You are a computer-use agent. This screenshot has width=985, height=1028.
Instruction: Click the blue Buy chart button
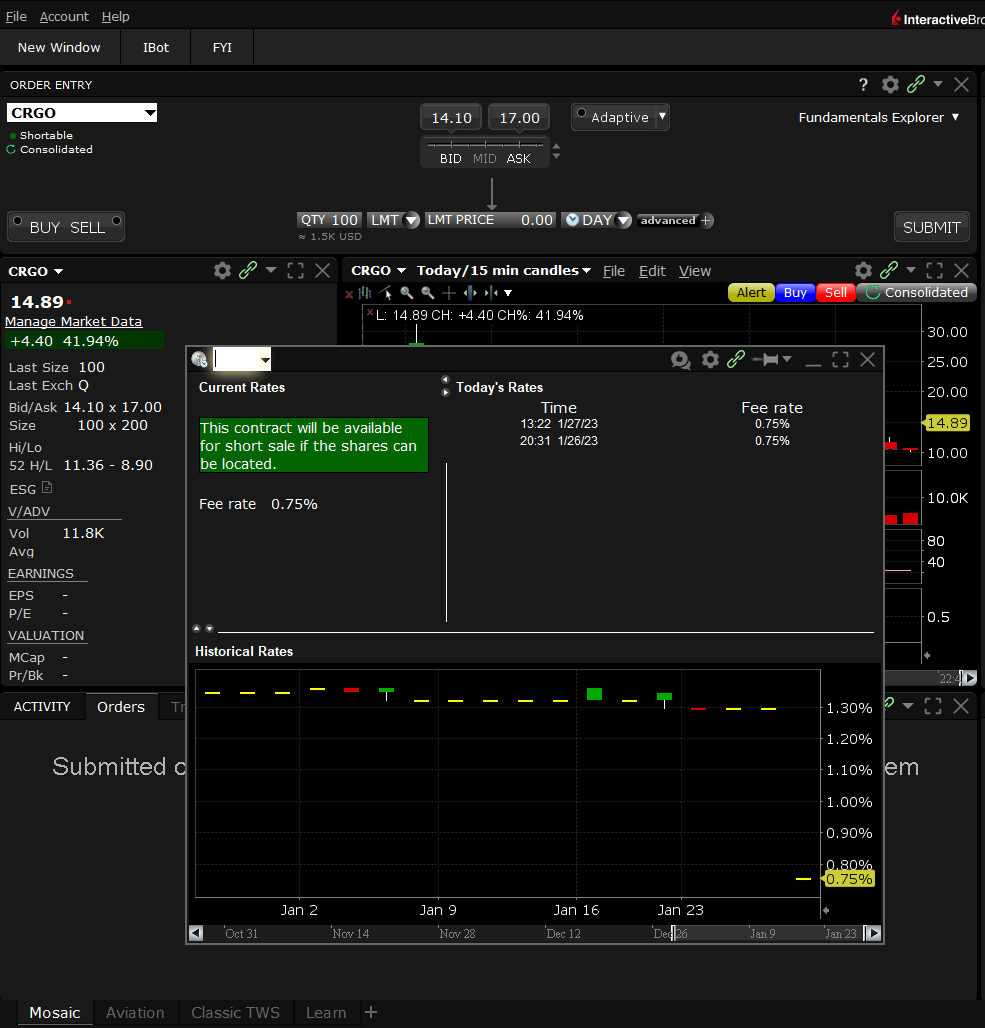click(x=795, y=292)
